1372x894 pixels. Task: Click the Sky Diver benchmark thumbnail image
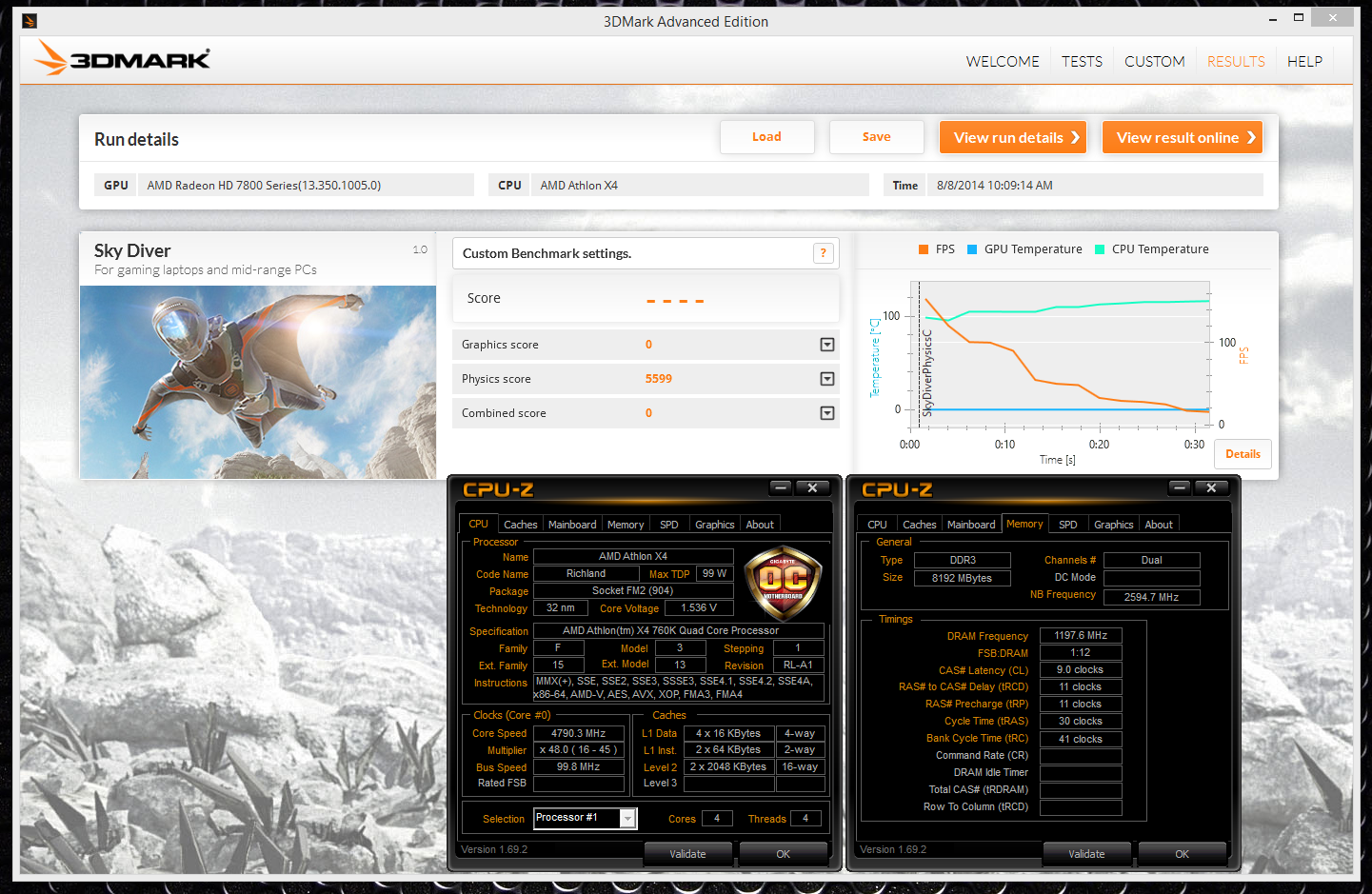[x=258, y=382]
